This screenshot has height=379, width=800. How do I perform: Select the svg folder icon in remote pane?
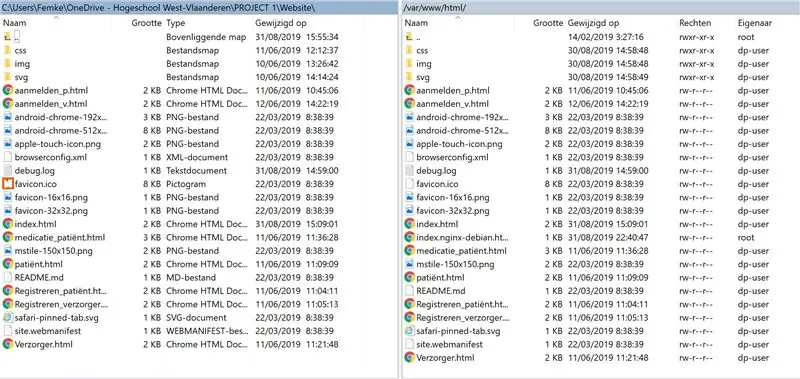[409, 77]
